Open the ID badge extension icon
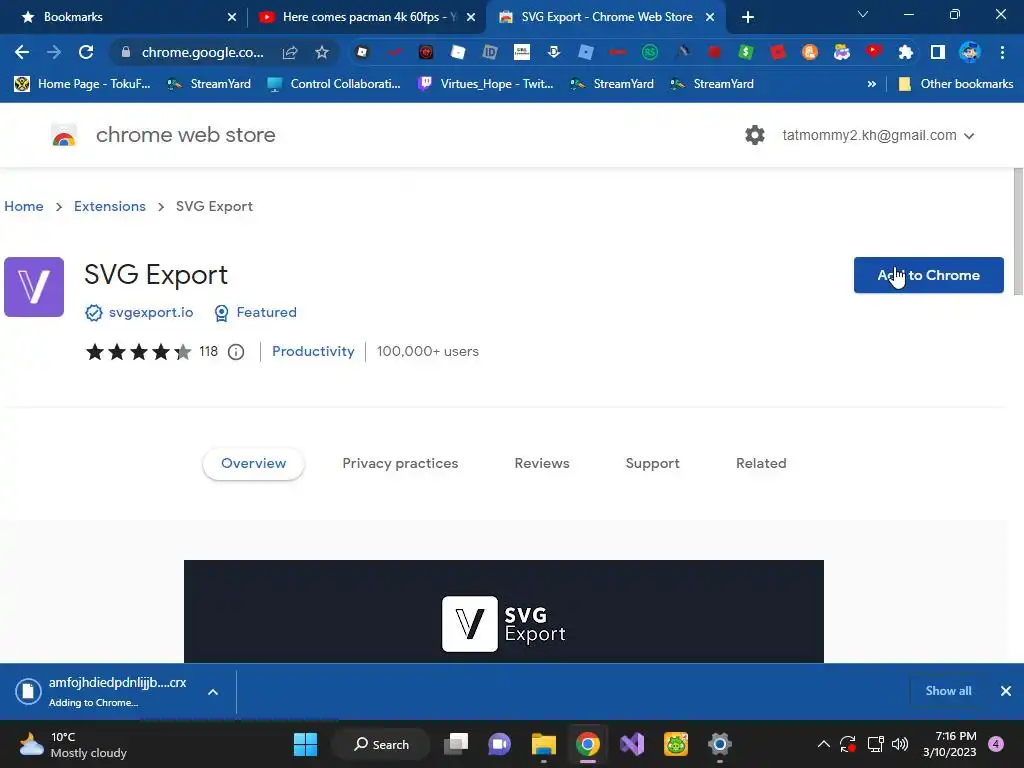 [x=490, y=52]
